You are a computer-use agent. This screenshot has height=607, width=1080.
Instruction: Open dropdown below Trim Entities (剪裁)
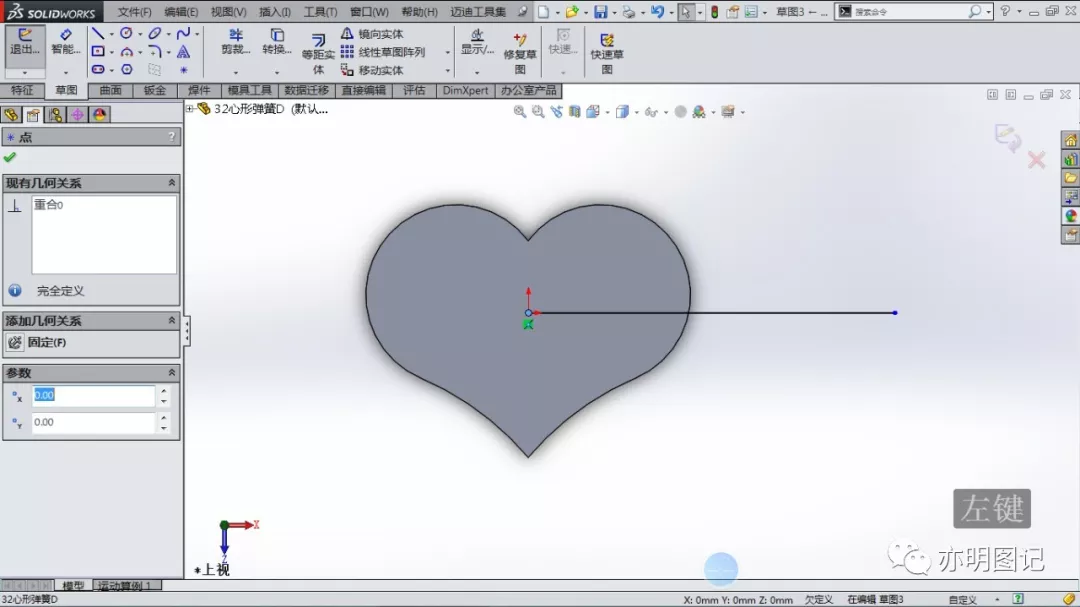236,72
